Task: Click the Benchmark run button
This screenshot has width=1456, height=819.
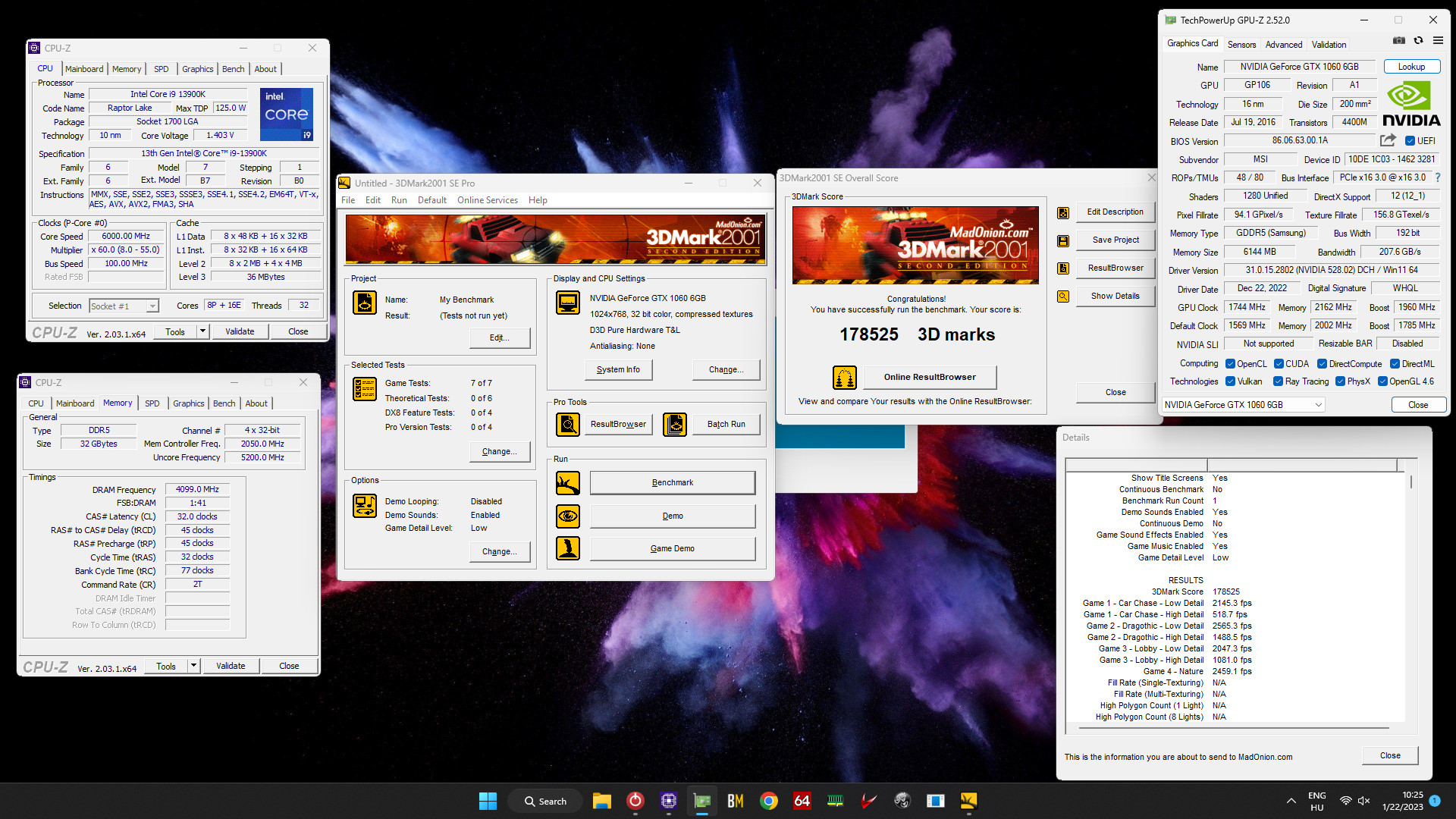Action: (673, 483)
